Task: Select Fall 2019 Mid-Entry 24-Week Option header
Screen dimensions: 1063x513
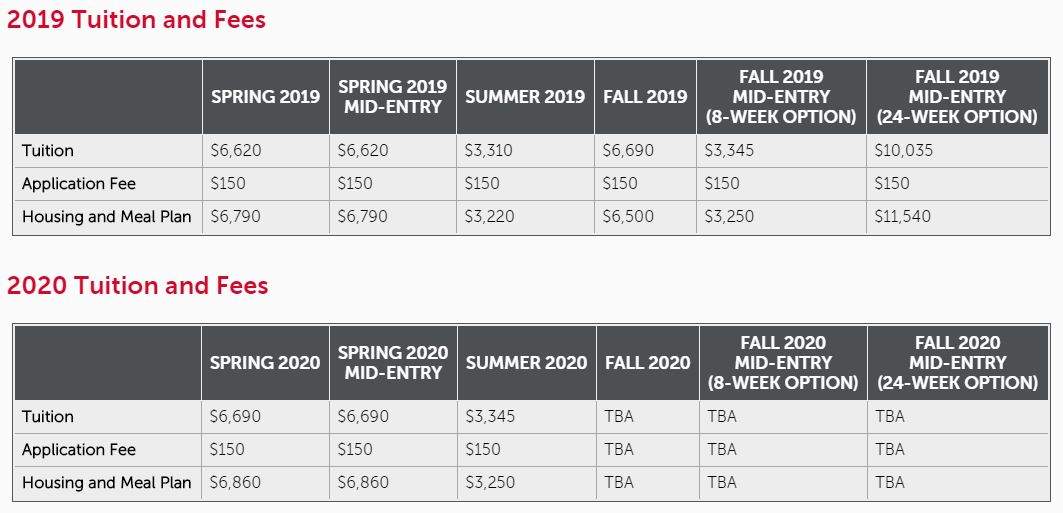Action: click(957, 97)
